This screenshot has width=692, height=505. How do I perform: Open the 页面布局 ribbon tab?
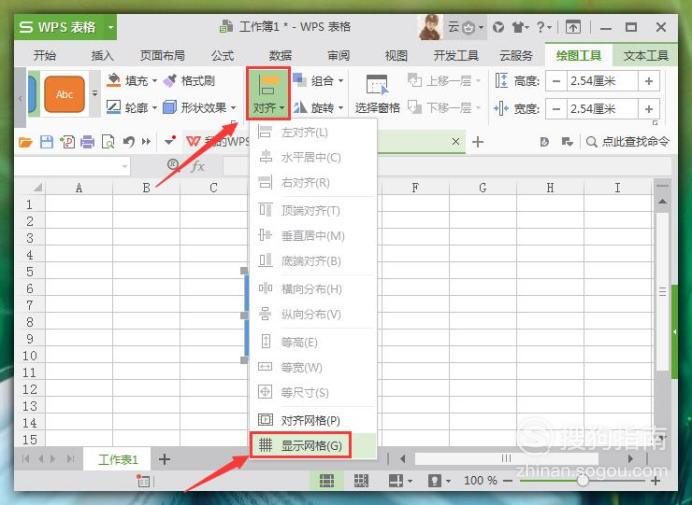click(x=162, y=56)
